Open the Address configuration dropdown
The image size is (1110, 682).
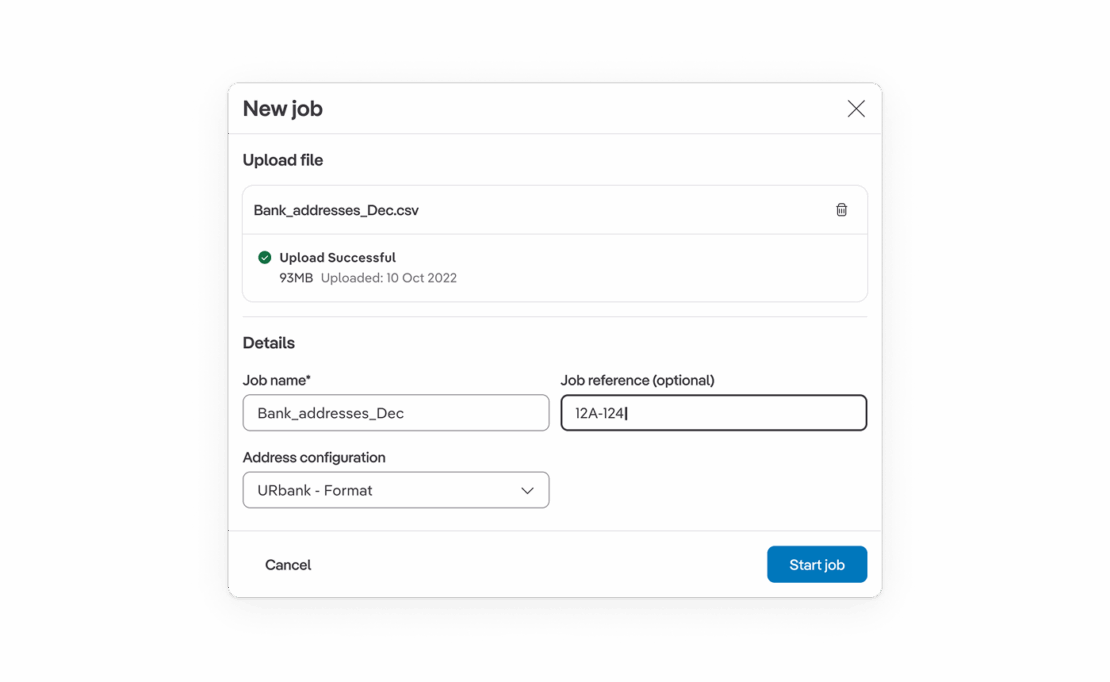click(x=396, y=490)
